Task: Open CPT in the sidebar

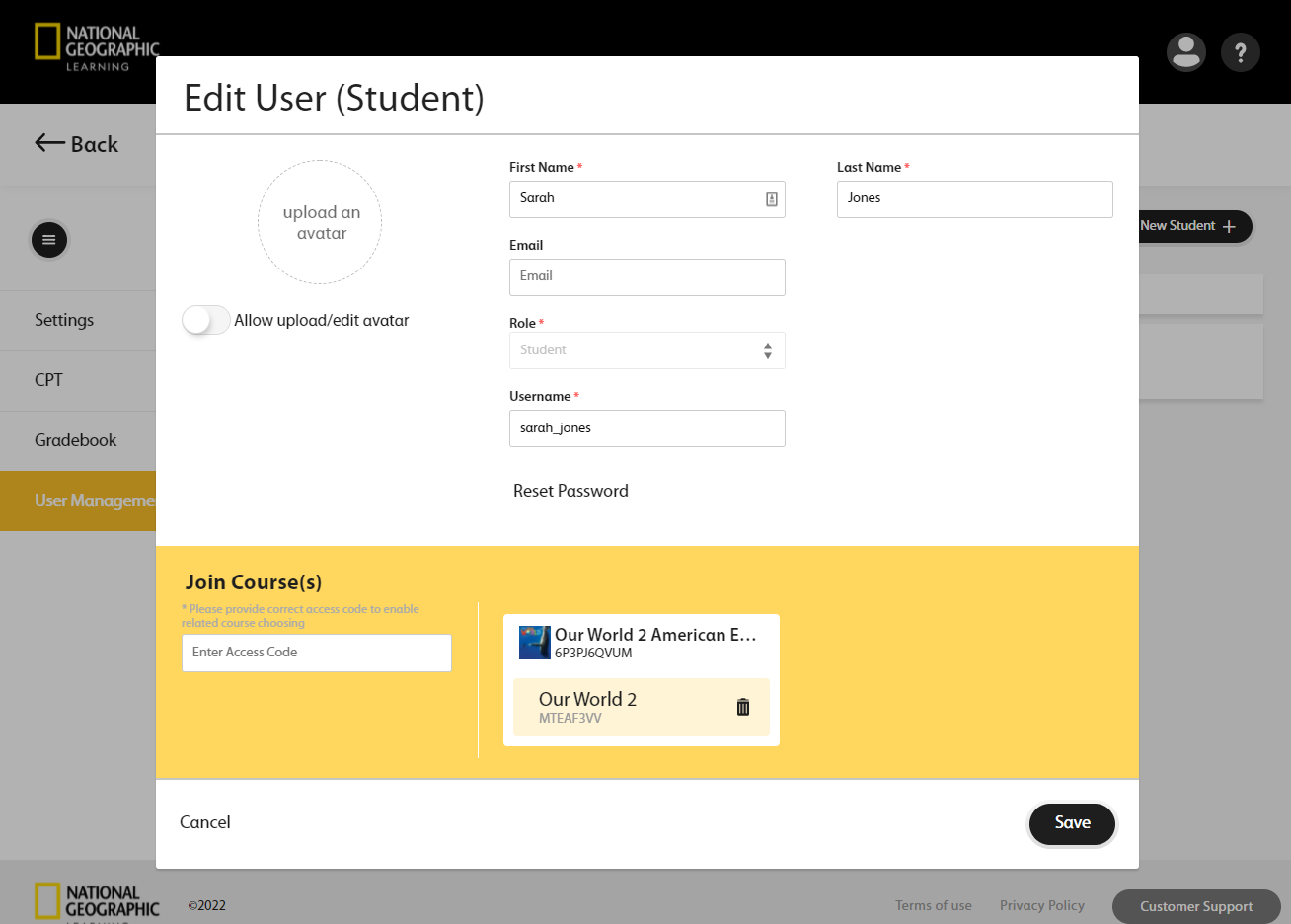Action: click(x=78, y=380)
